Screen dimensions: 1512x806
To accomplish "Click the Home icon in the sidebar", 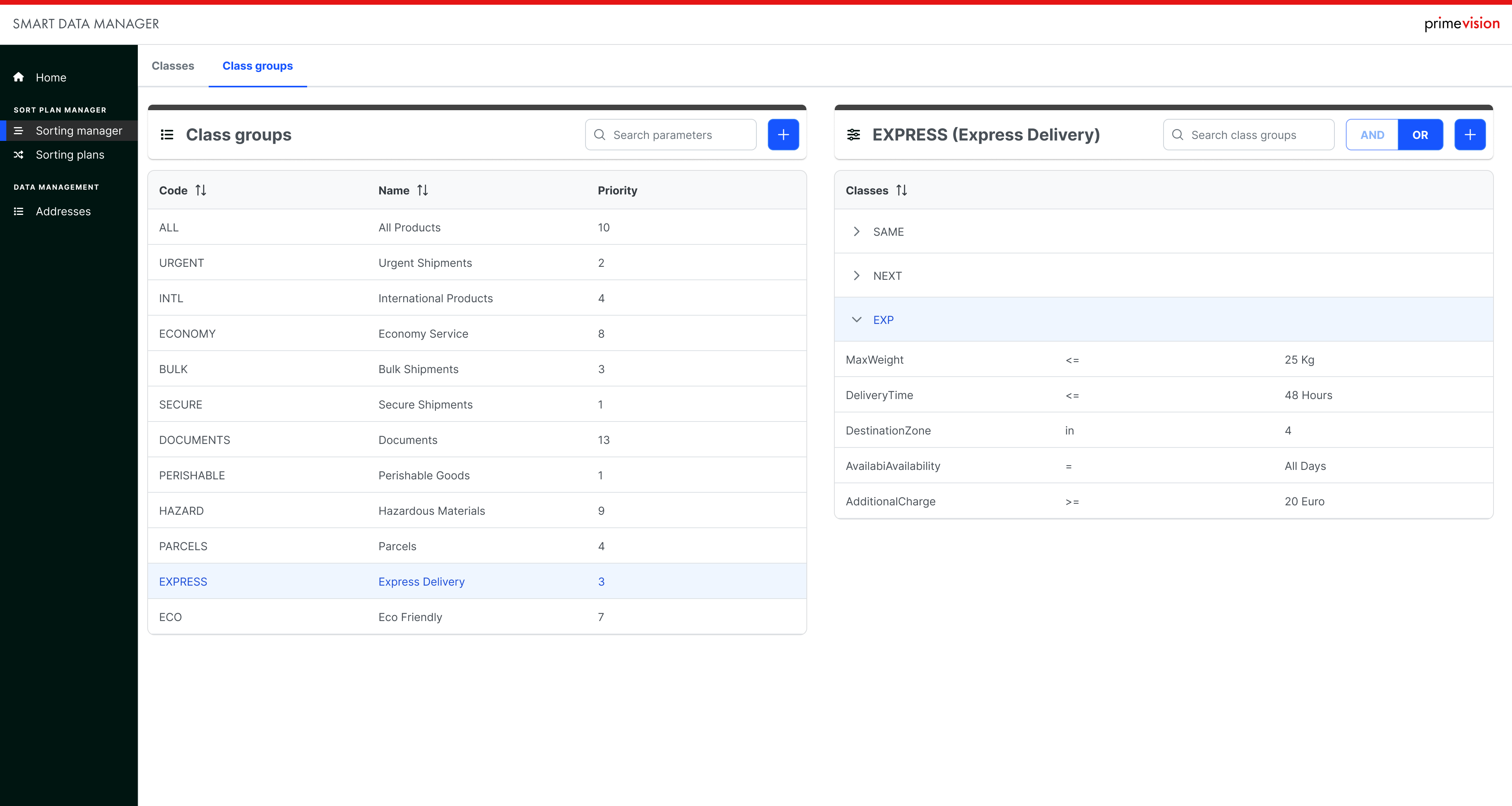I will click(x=18, y=77).
